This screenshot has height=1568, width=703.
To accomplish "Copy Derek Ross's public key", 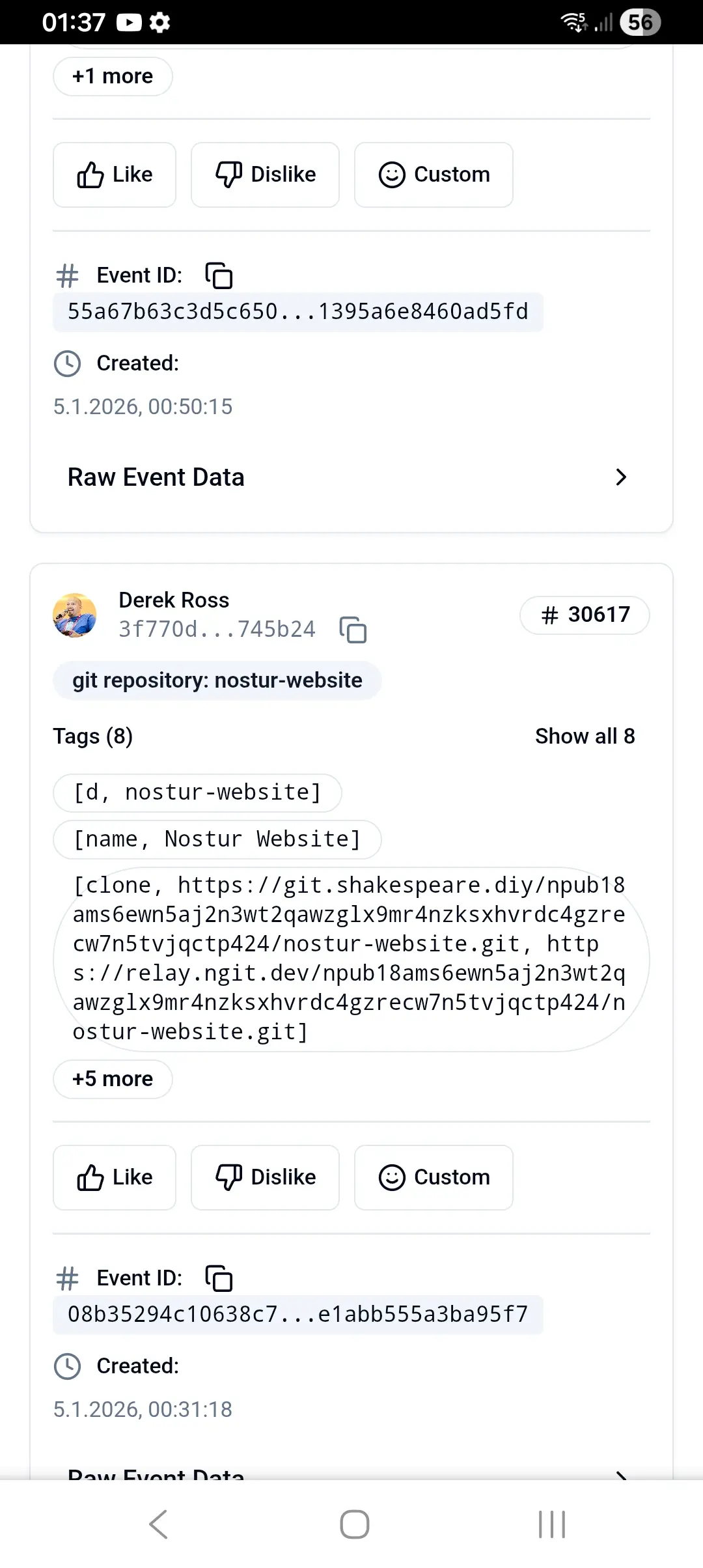I will (x=353, y=630).
